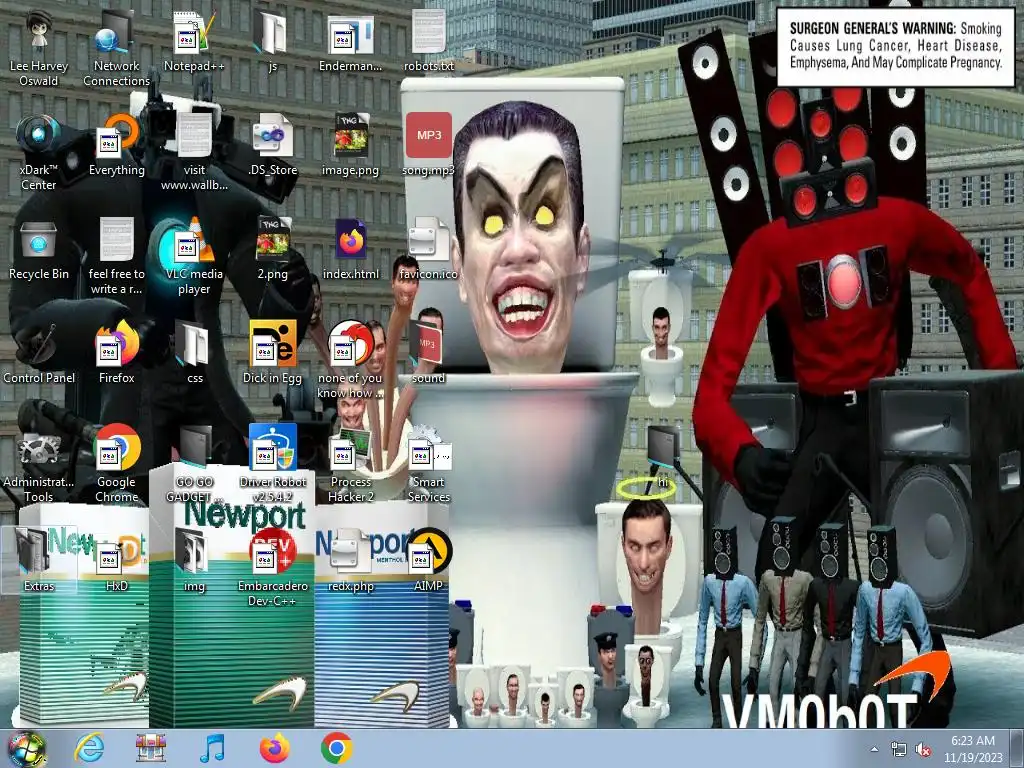Open the robots.txt file
This screenshot has height=768, width=1024.
[x=428, y=42]
